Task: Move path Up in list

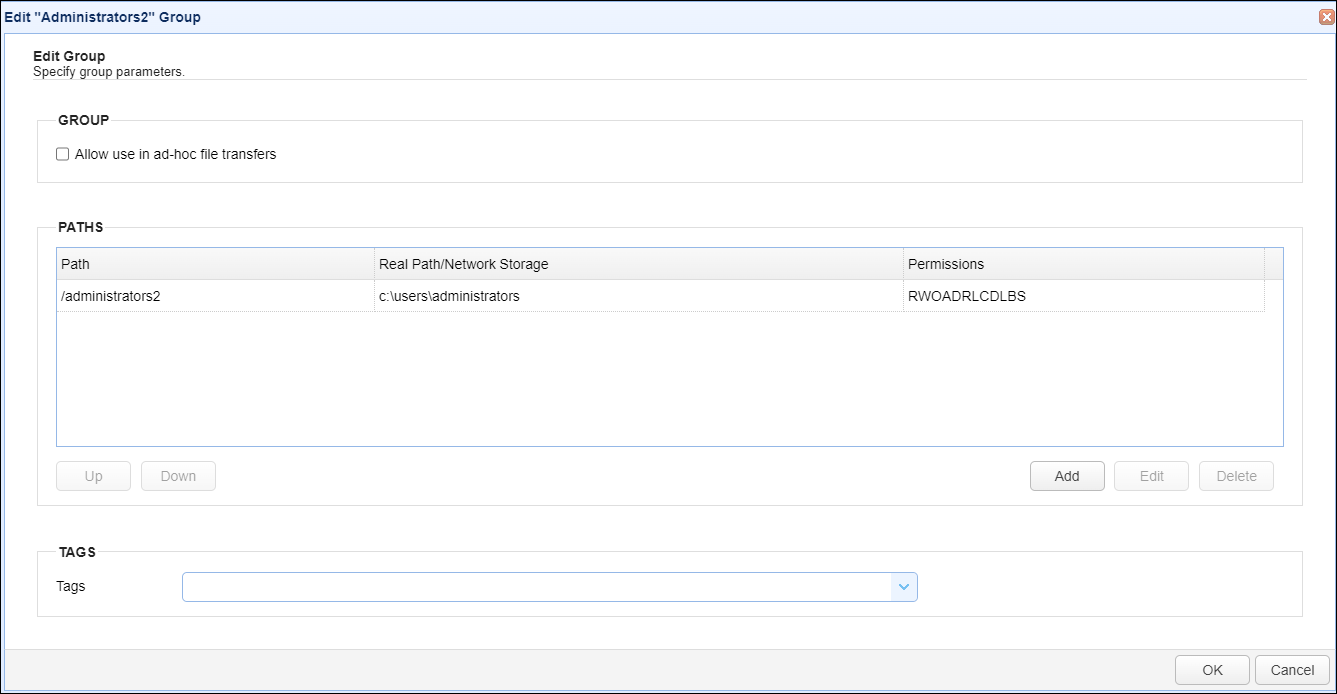Action: [94, 476]
